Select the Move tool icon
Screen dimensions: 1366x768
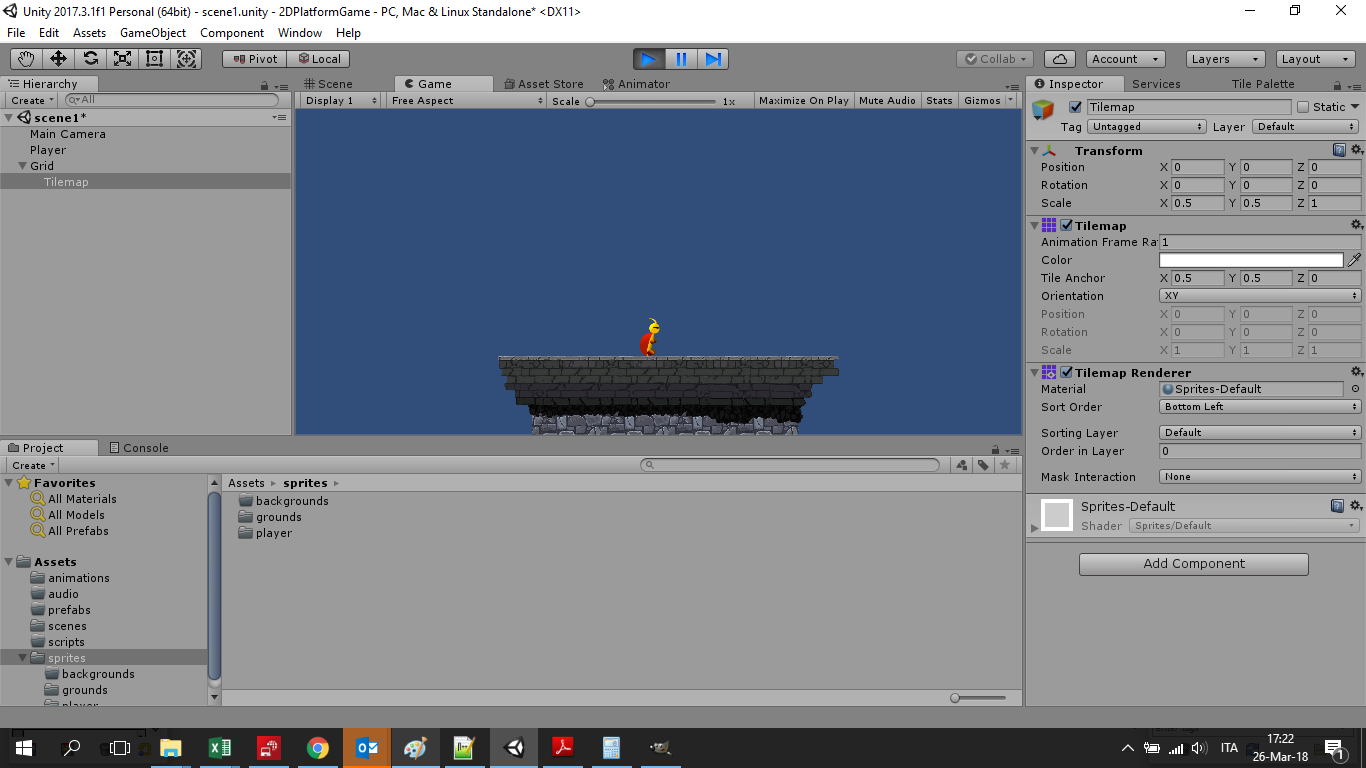58,59
